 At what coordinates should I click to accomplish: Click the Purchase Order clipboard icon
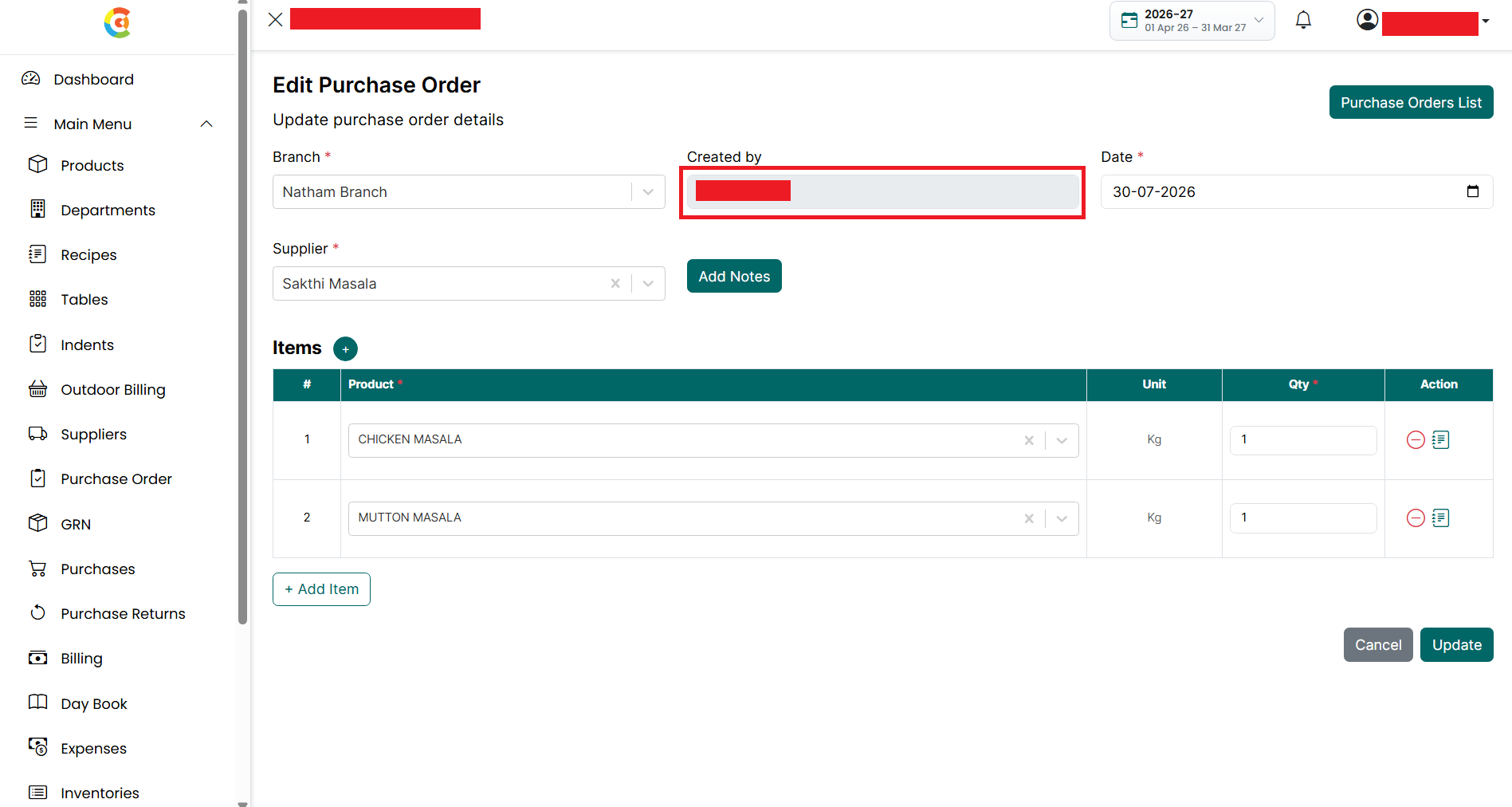(x=37, y=478)
